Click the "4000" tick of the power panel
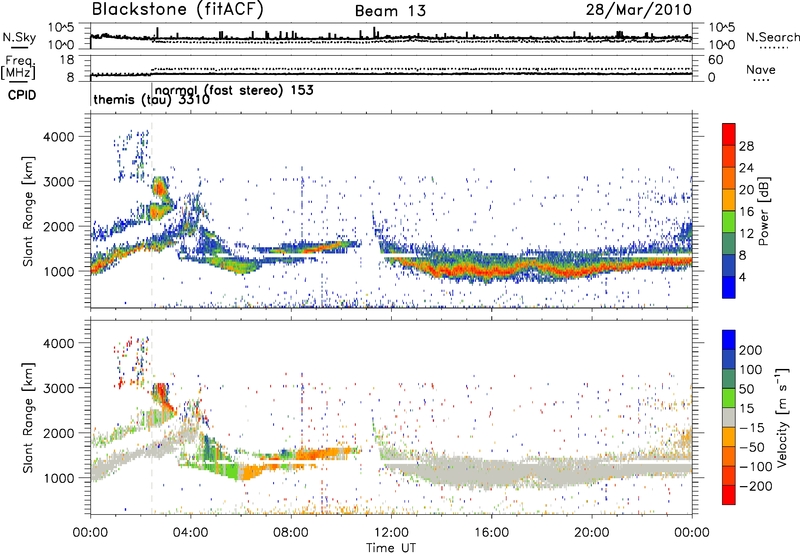800x554 pixels. (59, 137)
